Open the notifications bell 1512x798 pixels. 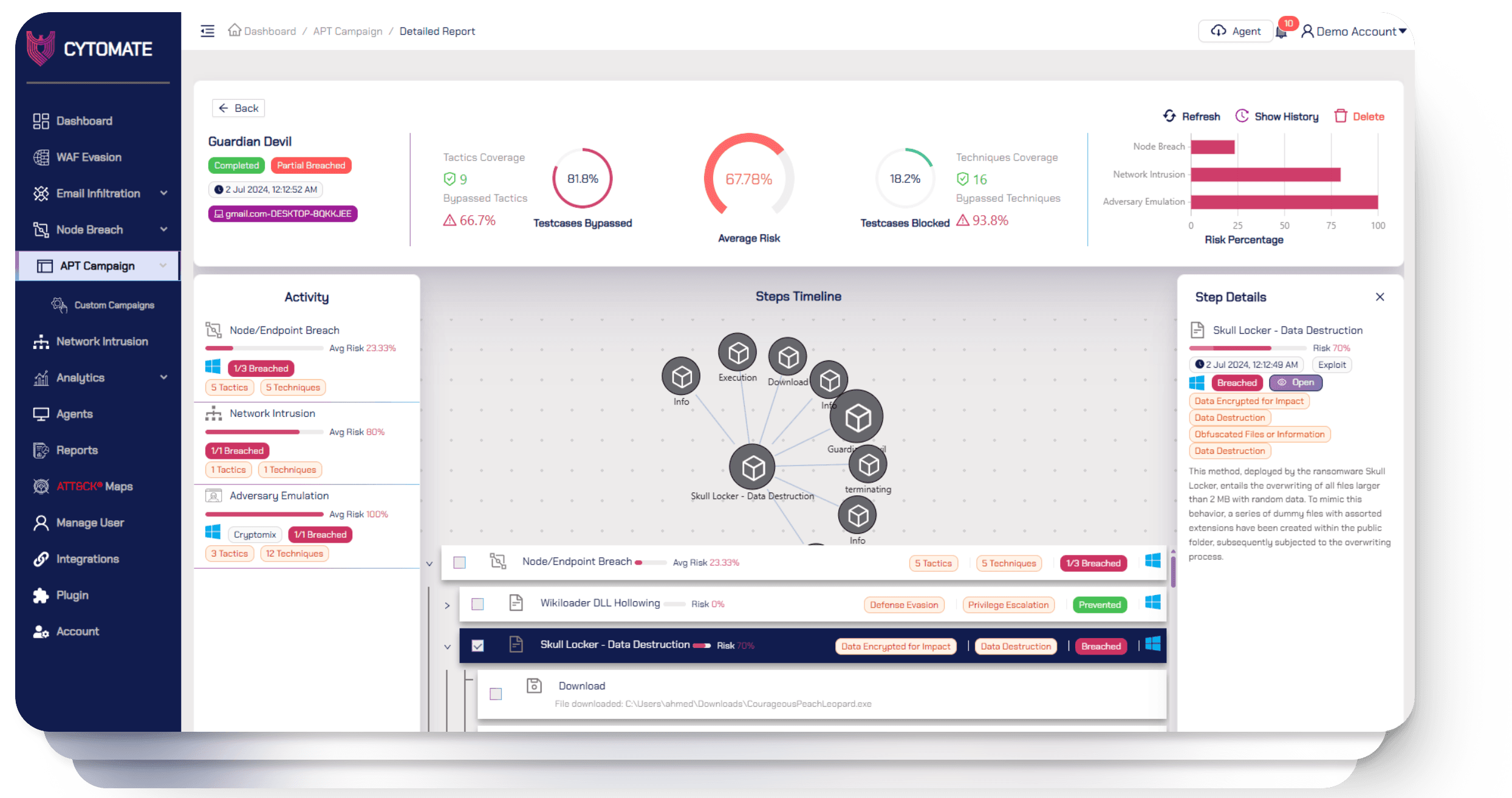pyautogui.click(x=1282, y=32)
